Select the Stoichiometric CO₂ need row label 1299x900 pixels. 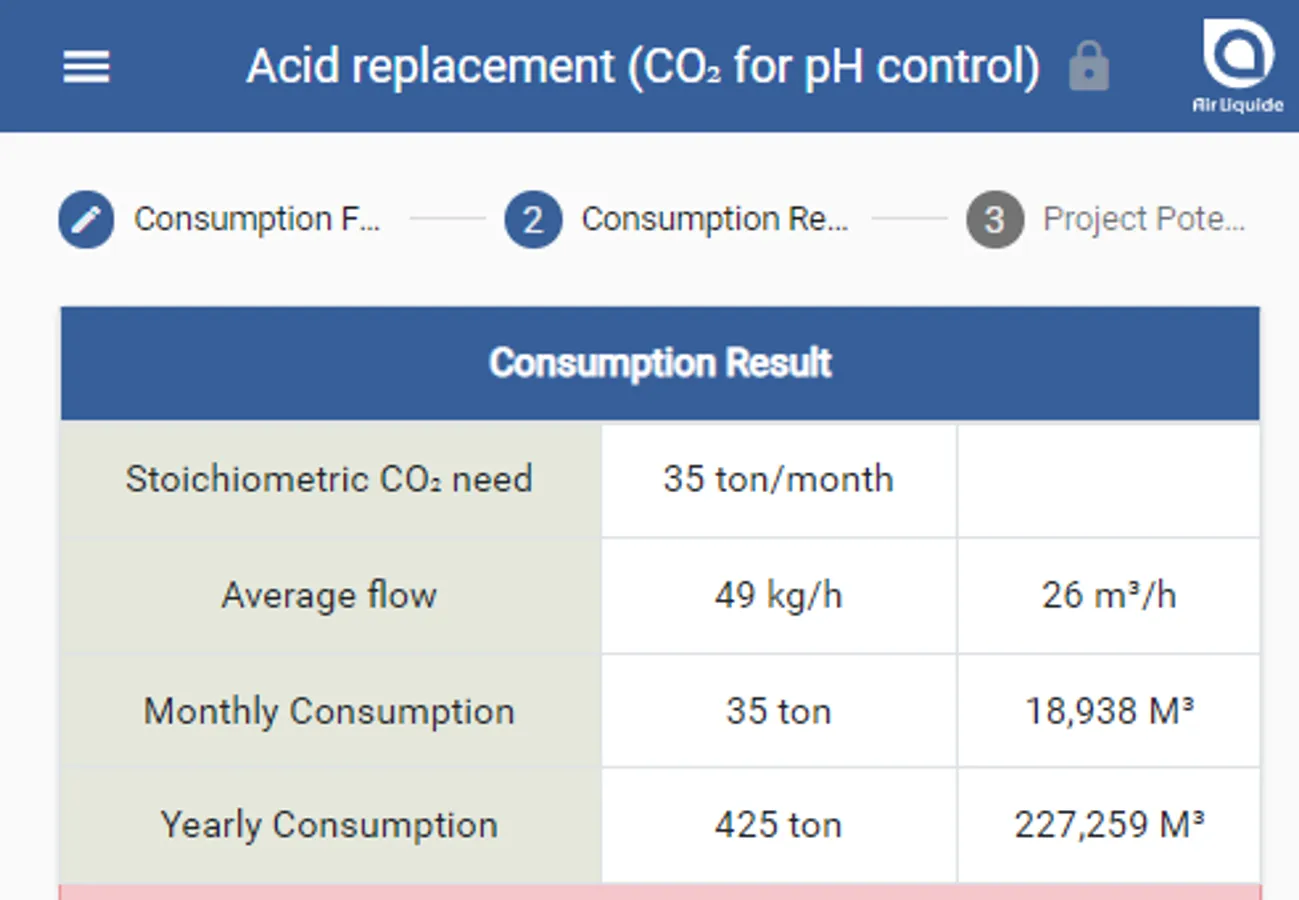coord(329,479)
